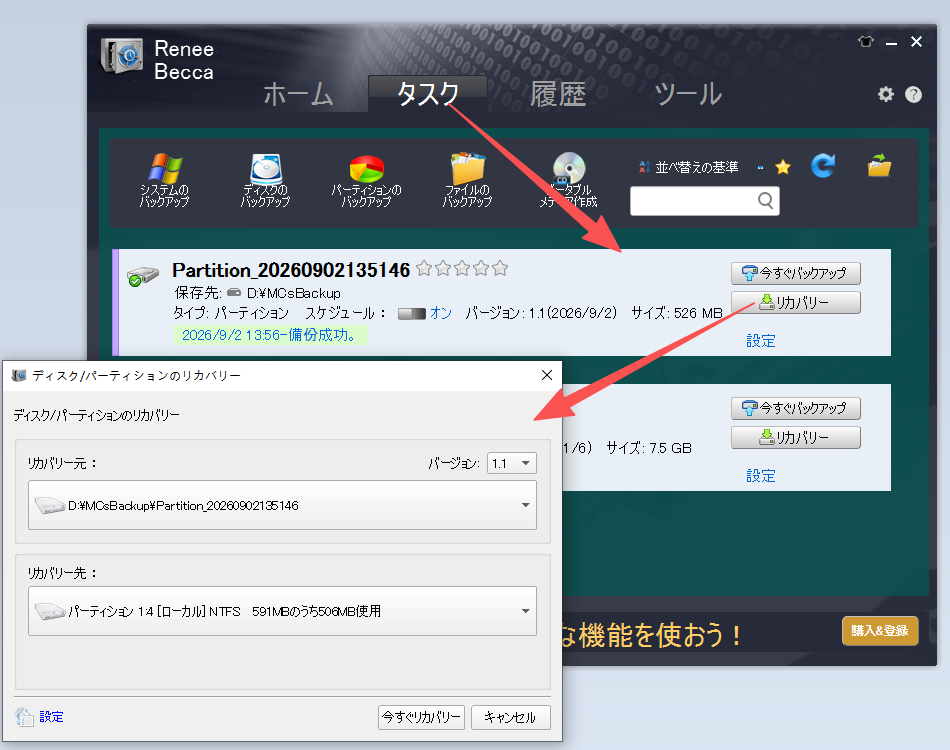The width and height of the screenshot is (950, 750).
Task: Click the import folder icon in toolbar
Action: 879,165
